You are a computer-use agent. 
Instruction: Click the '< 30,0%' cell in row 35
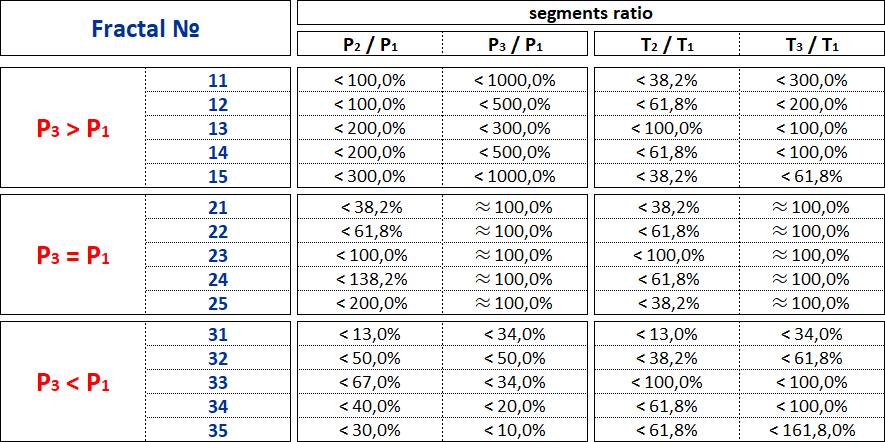click(x=370, y=430)
